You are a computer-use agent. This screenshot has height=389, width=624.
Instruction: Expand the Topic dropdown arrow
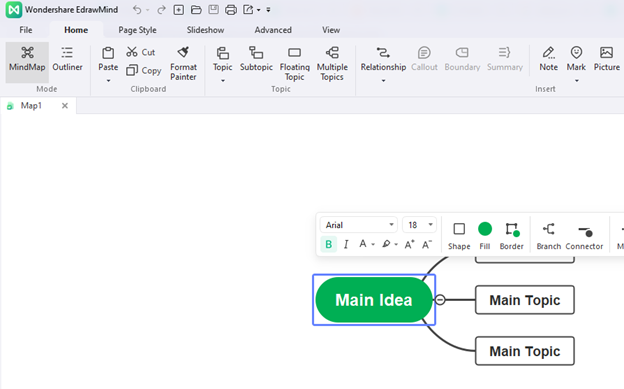point(223,81)
